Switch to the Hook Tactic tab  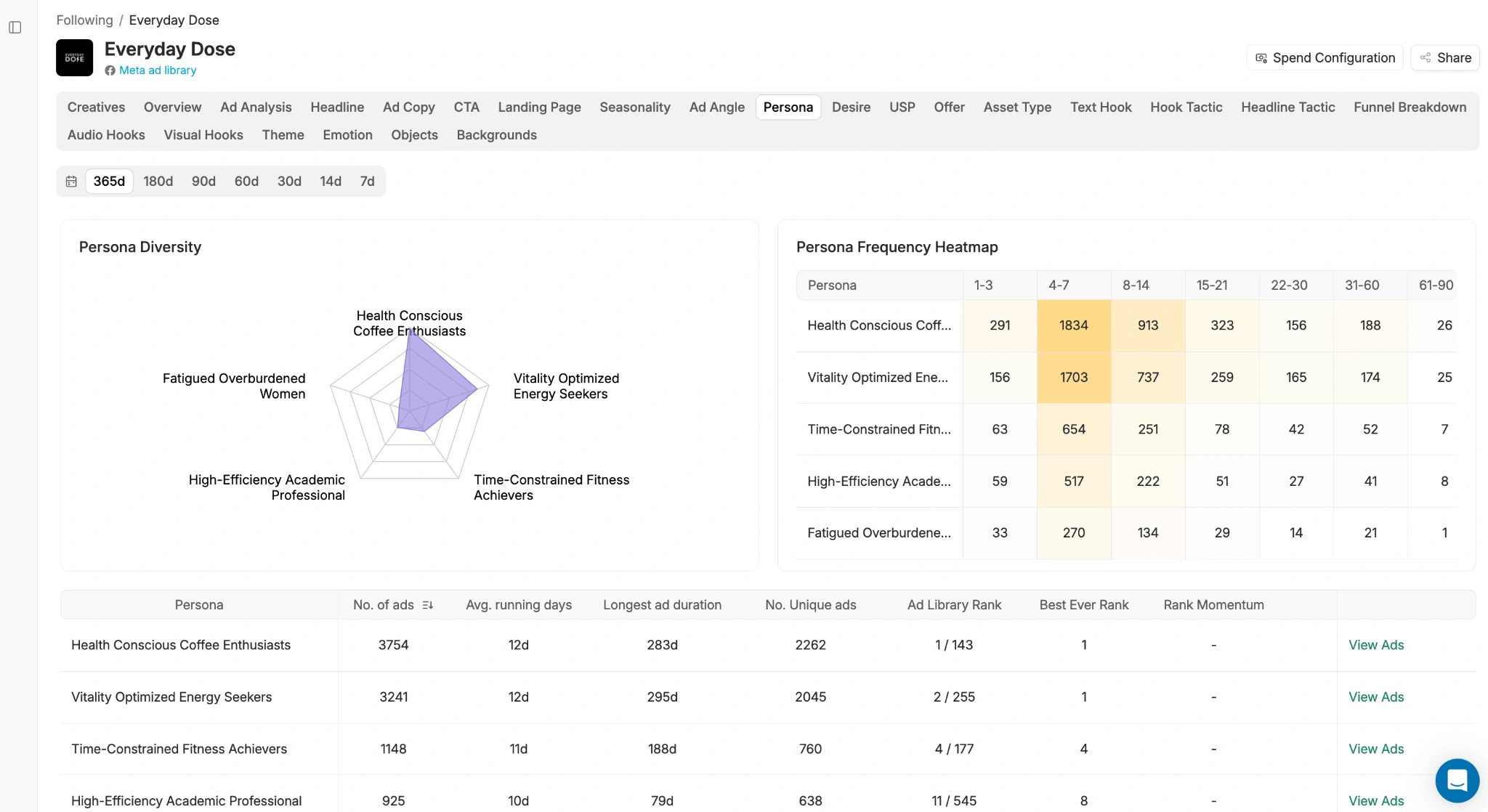1186,107
